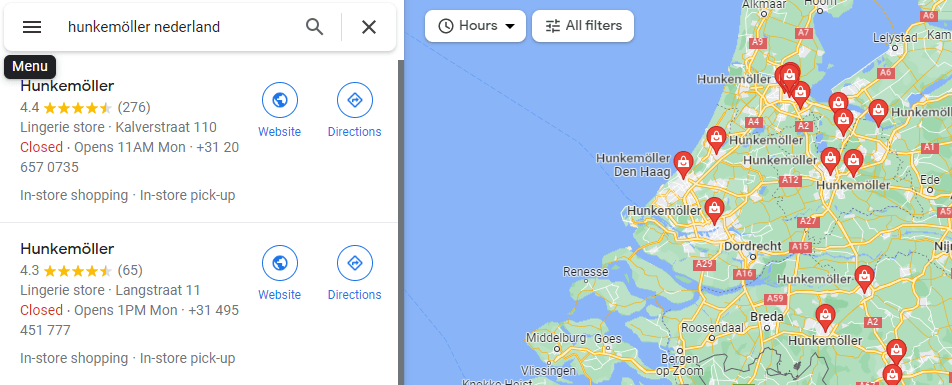This screenshot has width=952, height=385.
Task: Select the Hunkemöller pin north of Dordrecht
Action: click(715, 210)
